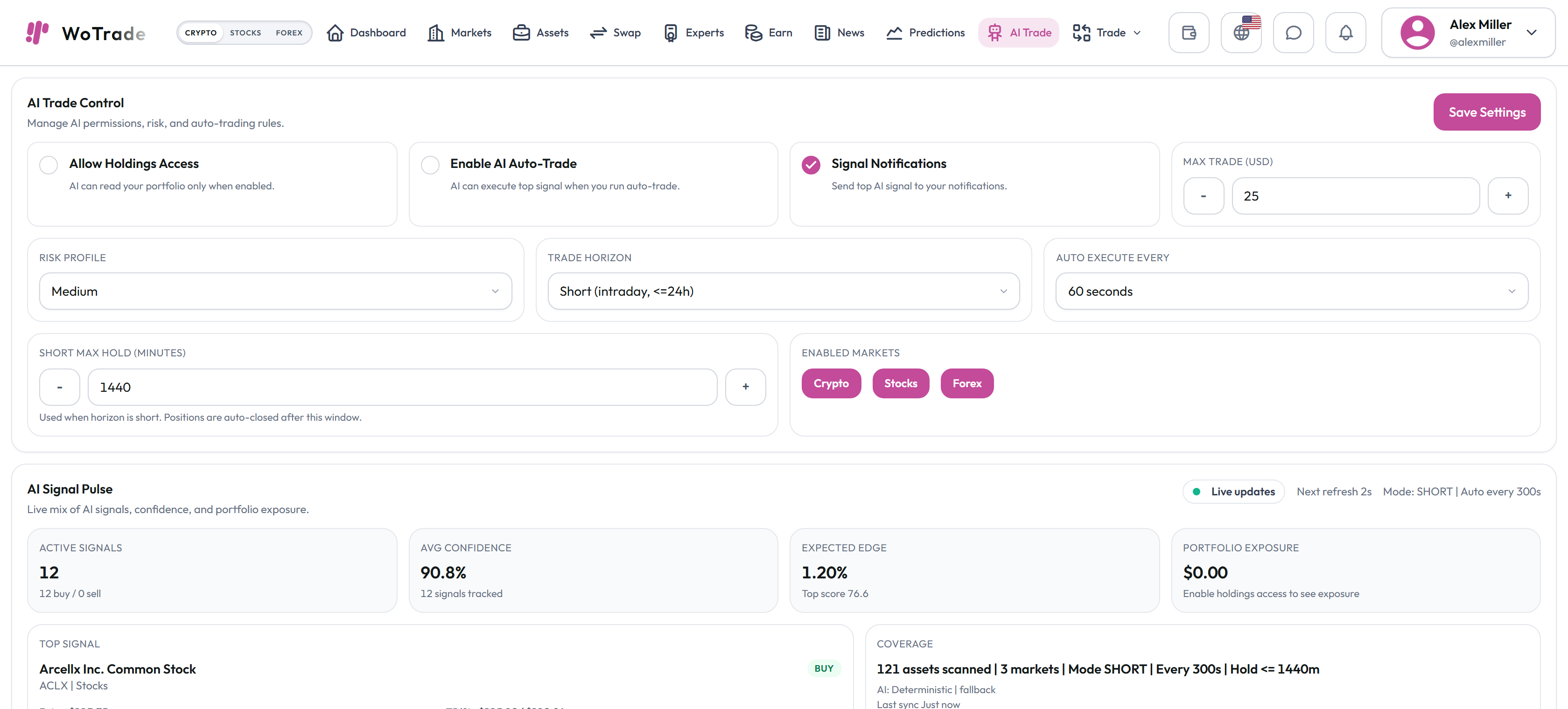Click the Max Trade USD input field

(1356, 196)
